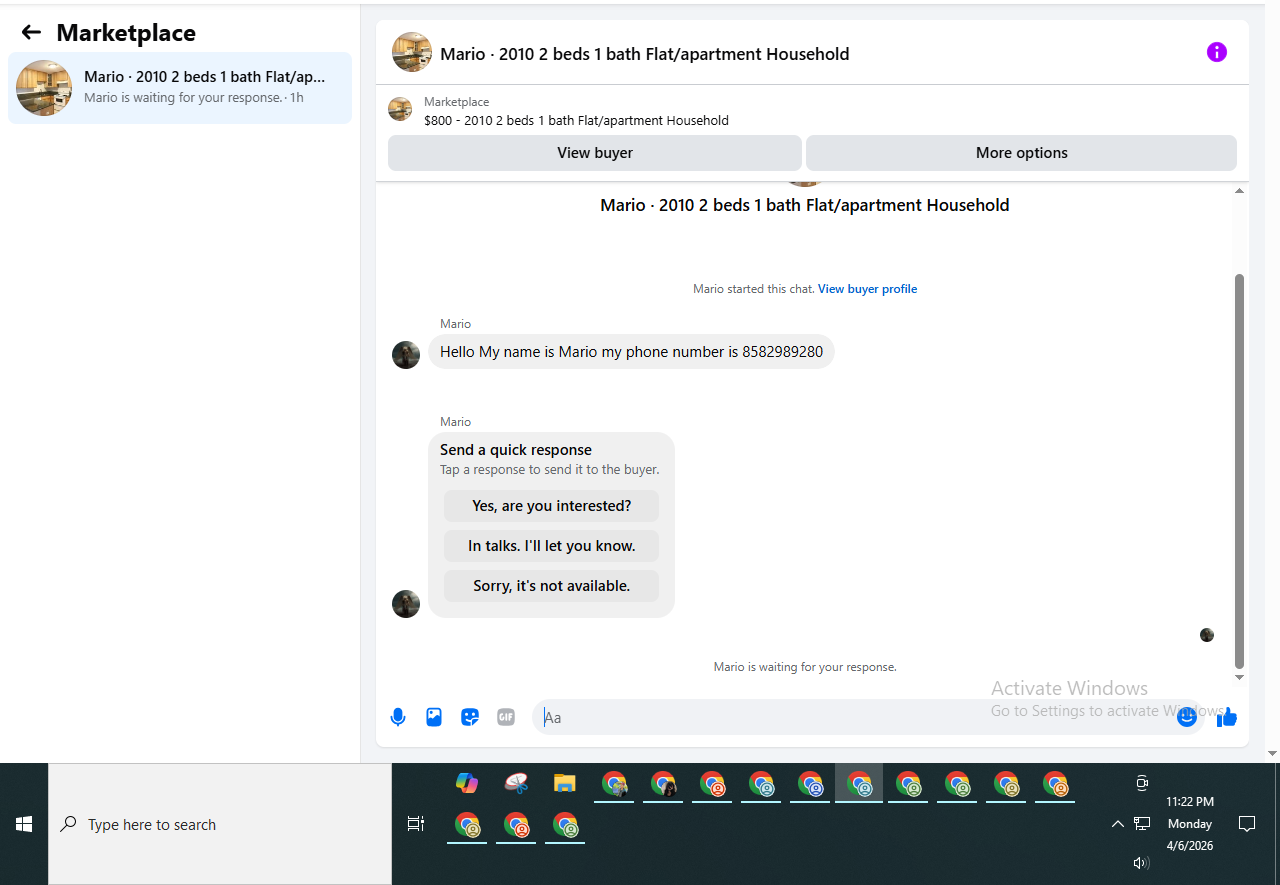This screenshot has height=885, width=1280.
Task: Follow the View buyer profile link
Action: tap(867, 289)
